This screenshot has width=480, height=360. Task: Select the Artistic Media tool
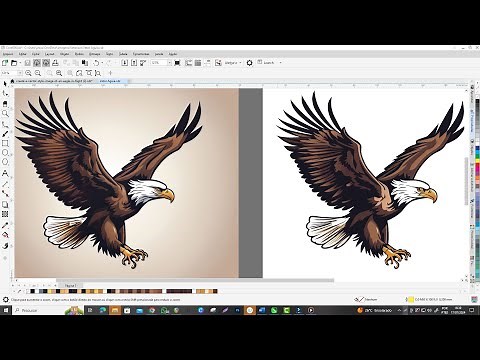(x=5, y=134)
